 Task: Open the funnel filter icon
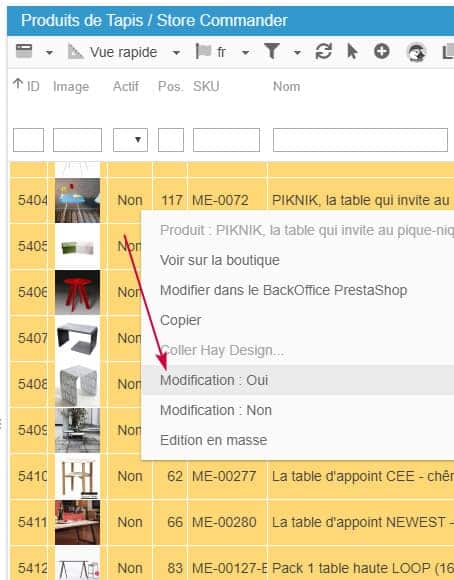click(x=272, y=51)
